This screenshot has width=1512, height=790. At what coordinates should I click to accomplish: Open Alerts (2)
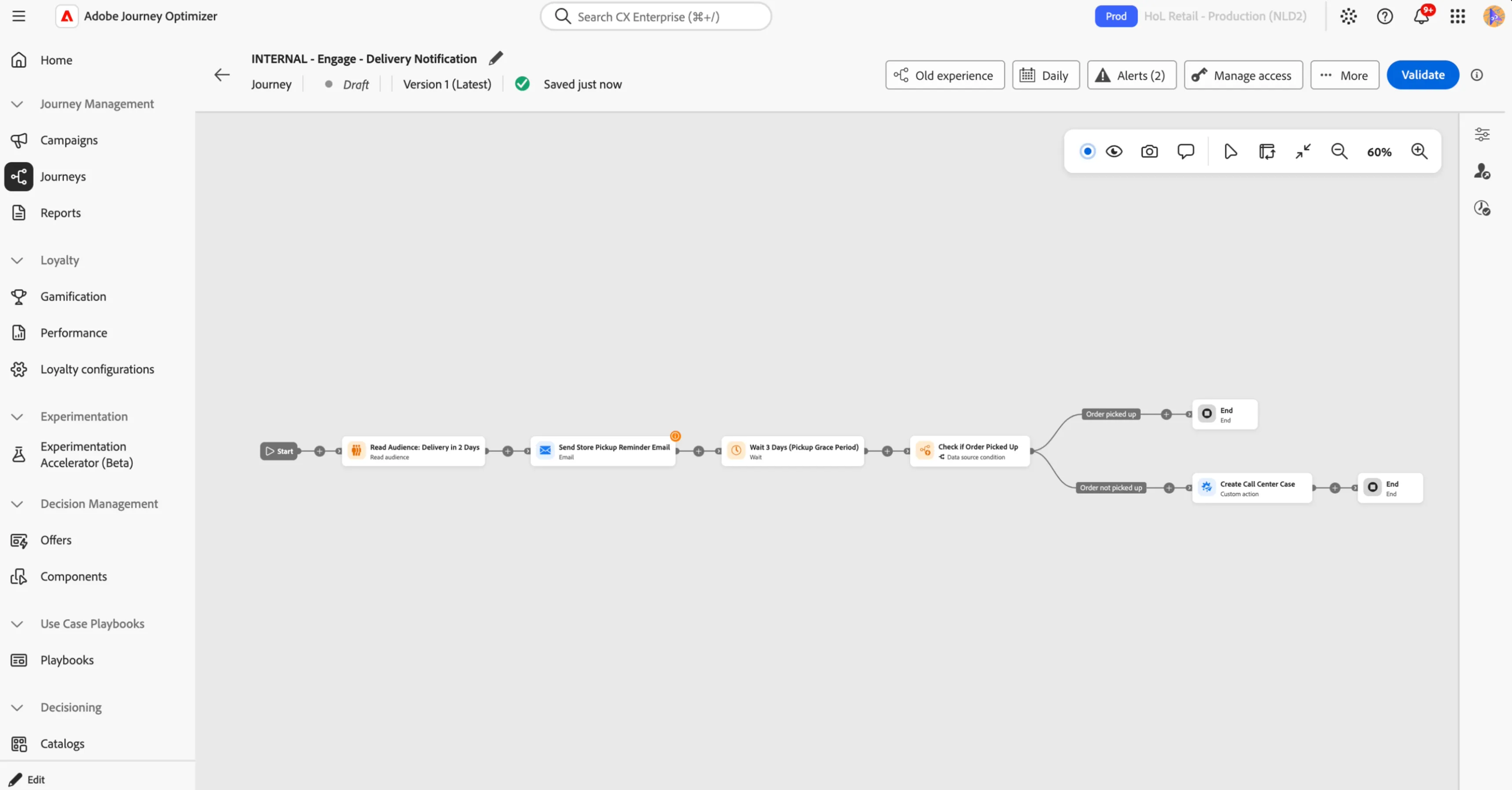pyautogui.click(x=1132, y=75)
